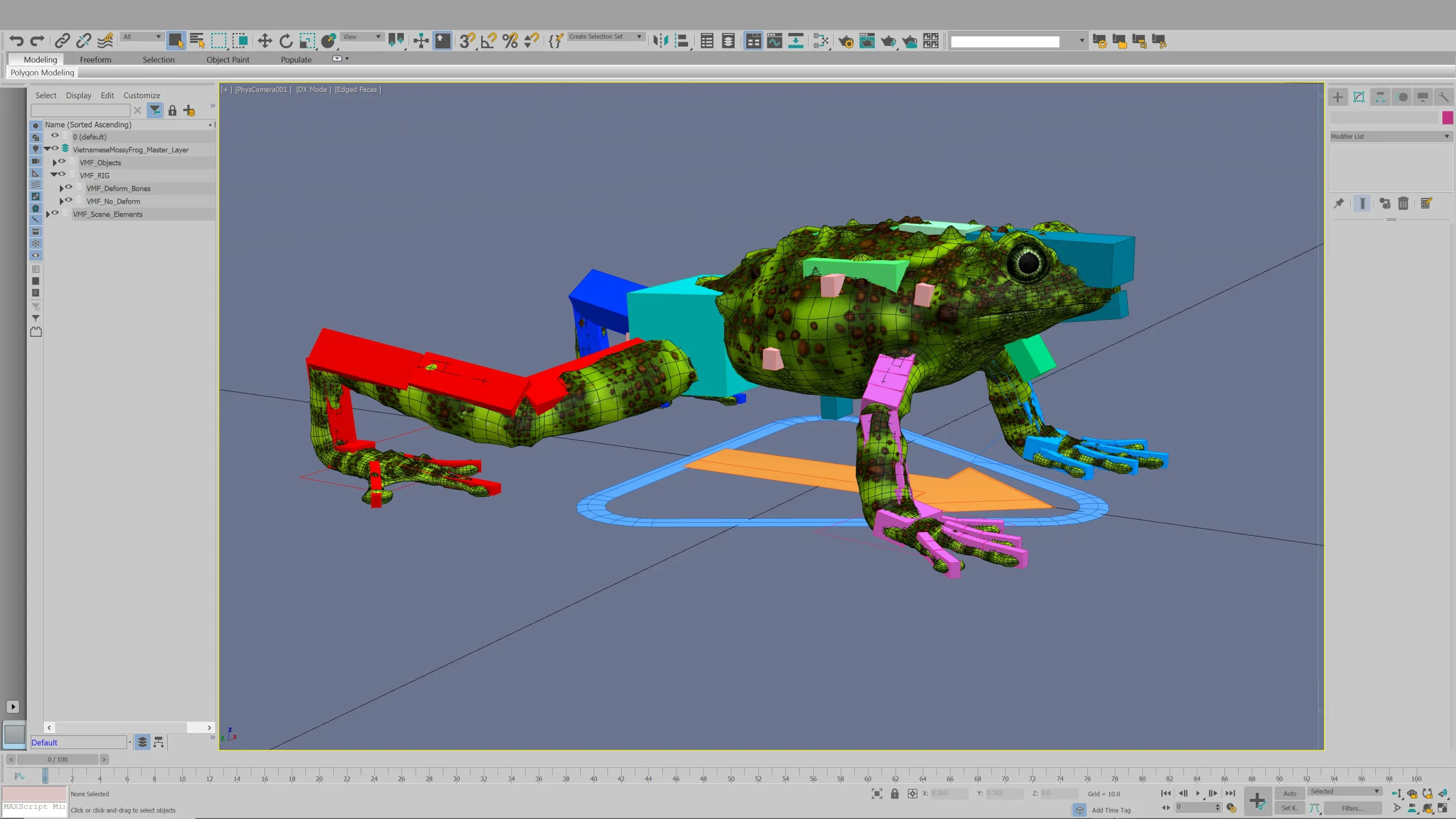Hide the VMF_RIG layer
Image resolution: width=1456 pixels, height=819 pixels.
pyautogui.click(x=62, y=175)
